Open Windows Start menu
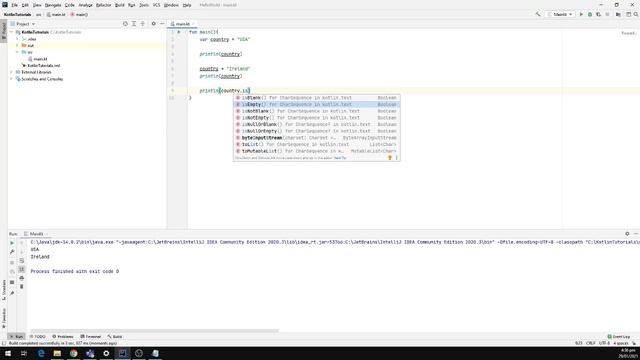Viewport: 640px width, 360px height. (8, 353)
